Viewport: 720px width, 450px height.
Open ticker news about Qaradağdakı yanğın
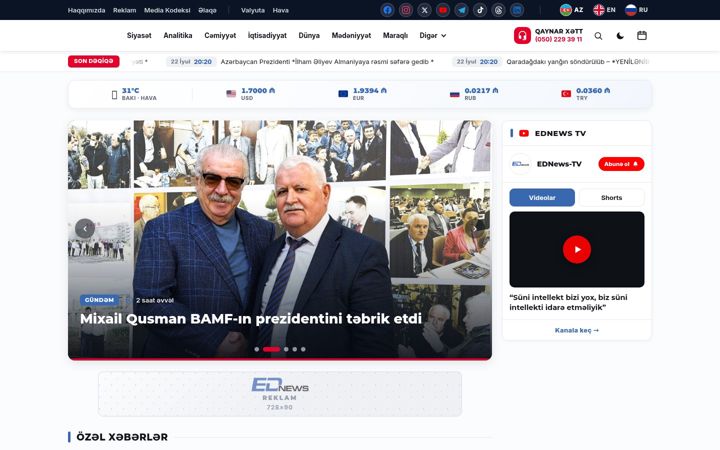click(578, 62)
